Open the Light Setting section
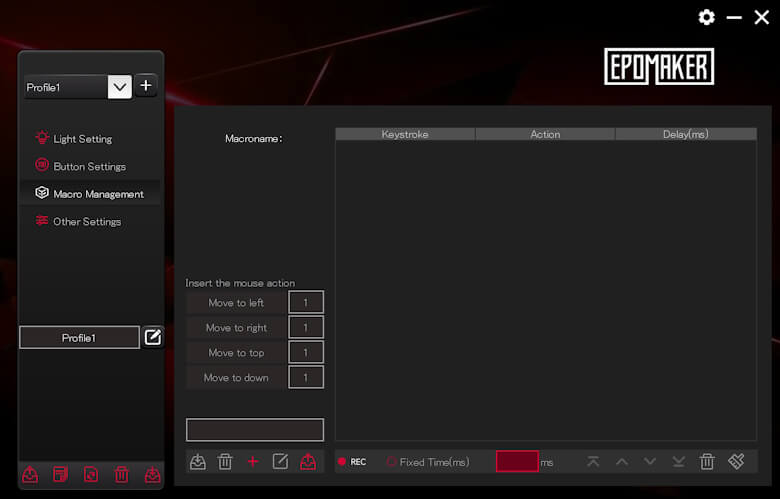 [82, 139]
